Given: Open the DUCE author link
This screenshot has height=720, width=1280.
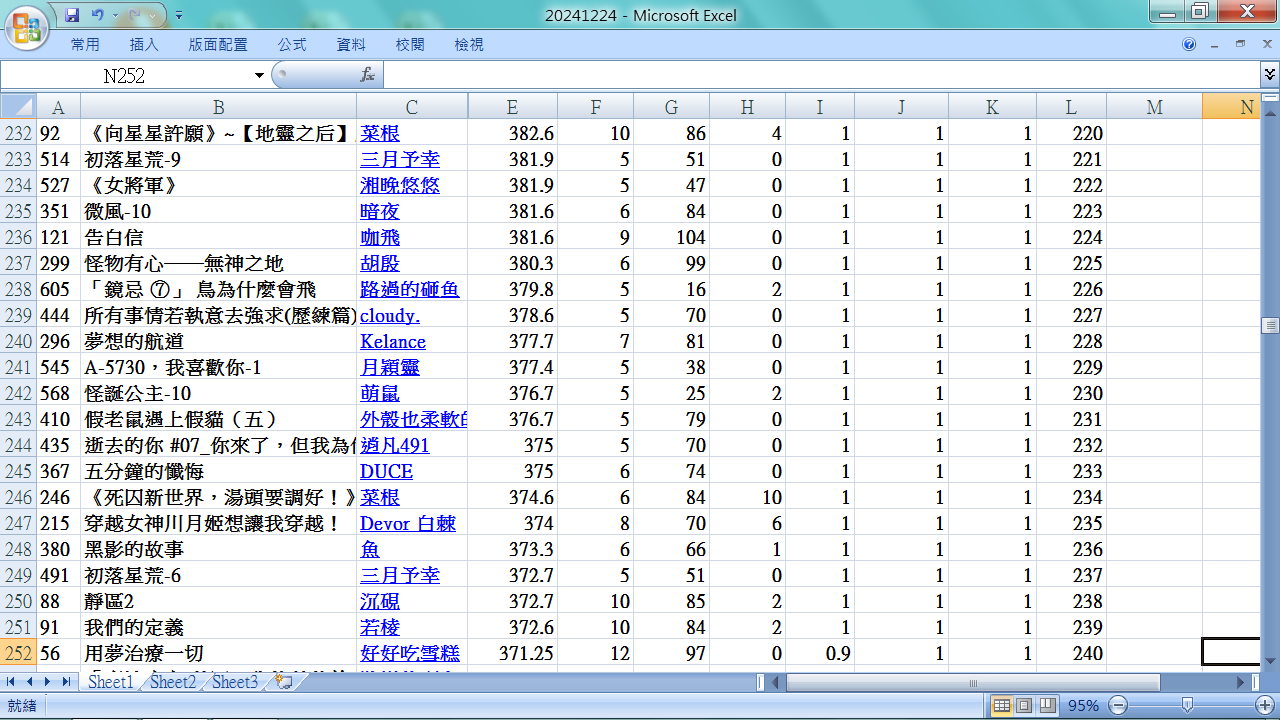Looking at the screenshot, I should point(386,471).
